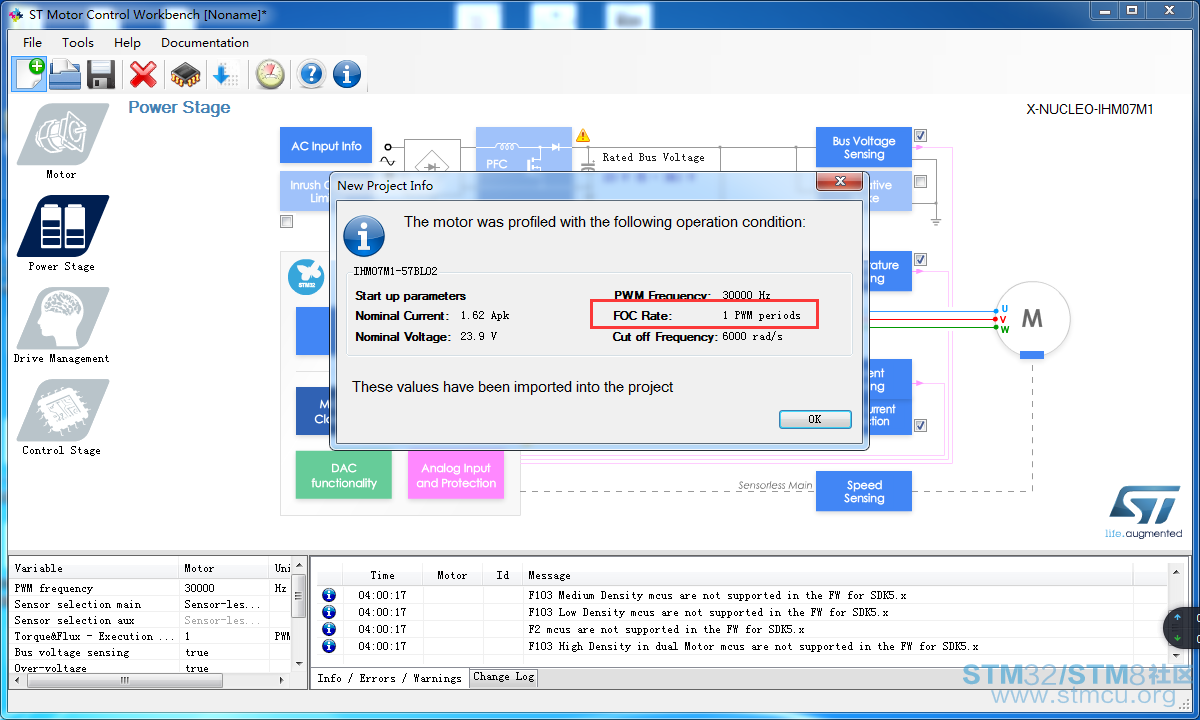
Task: Toggle the Temperature Sensing checkbox
Action: [x=920, y=260]
